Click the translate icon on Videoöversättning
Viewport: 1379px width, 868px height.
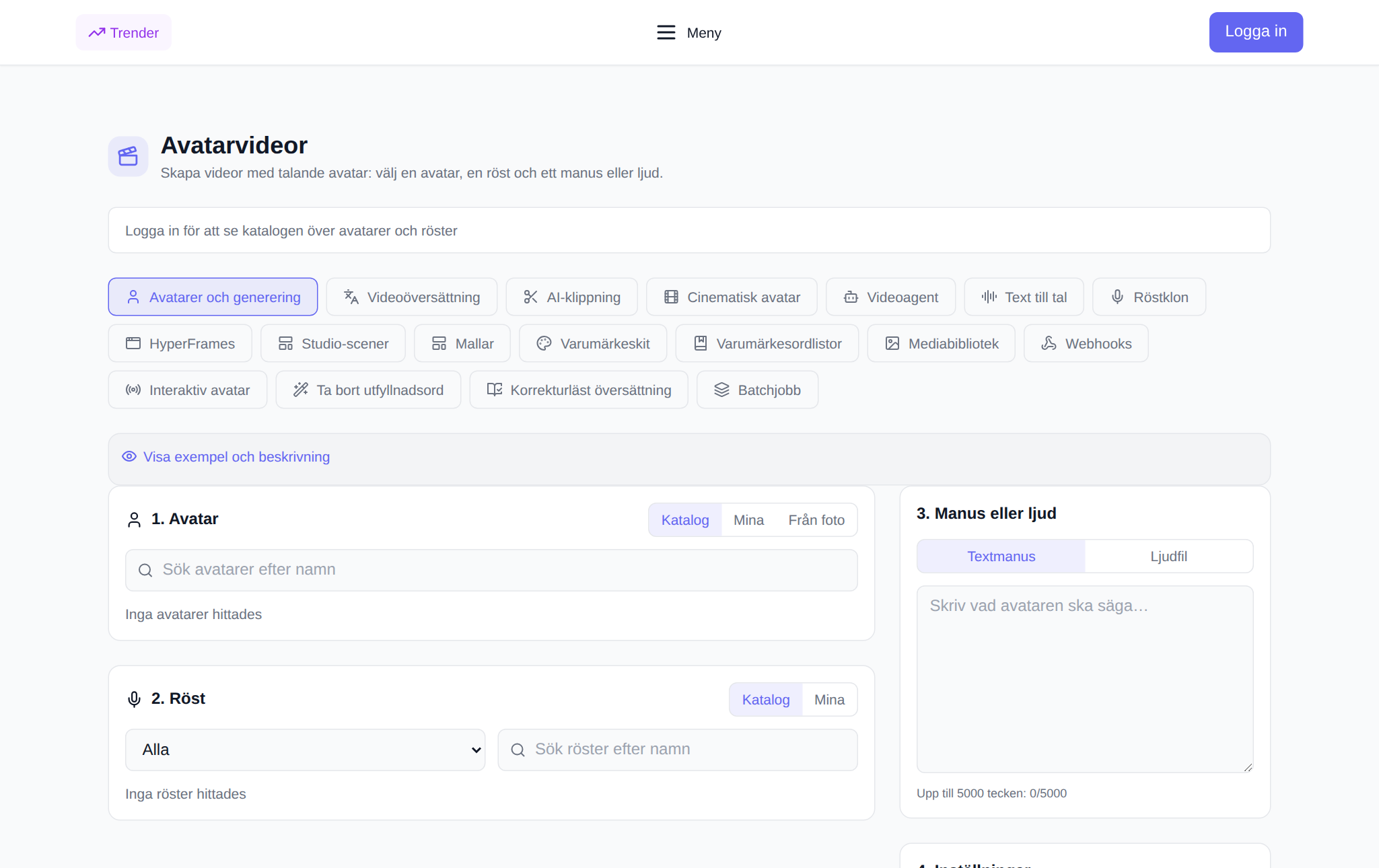pyautogui.click(x=351, y=297)
